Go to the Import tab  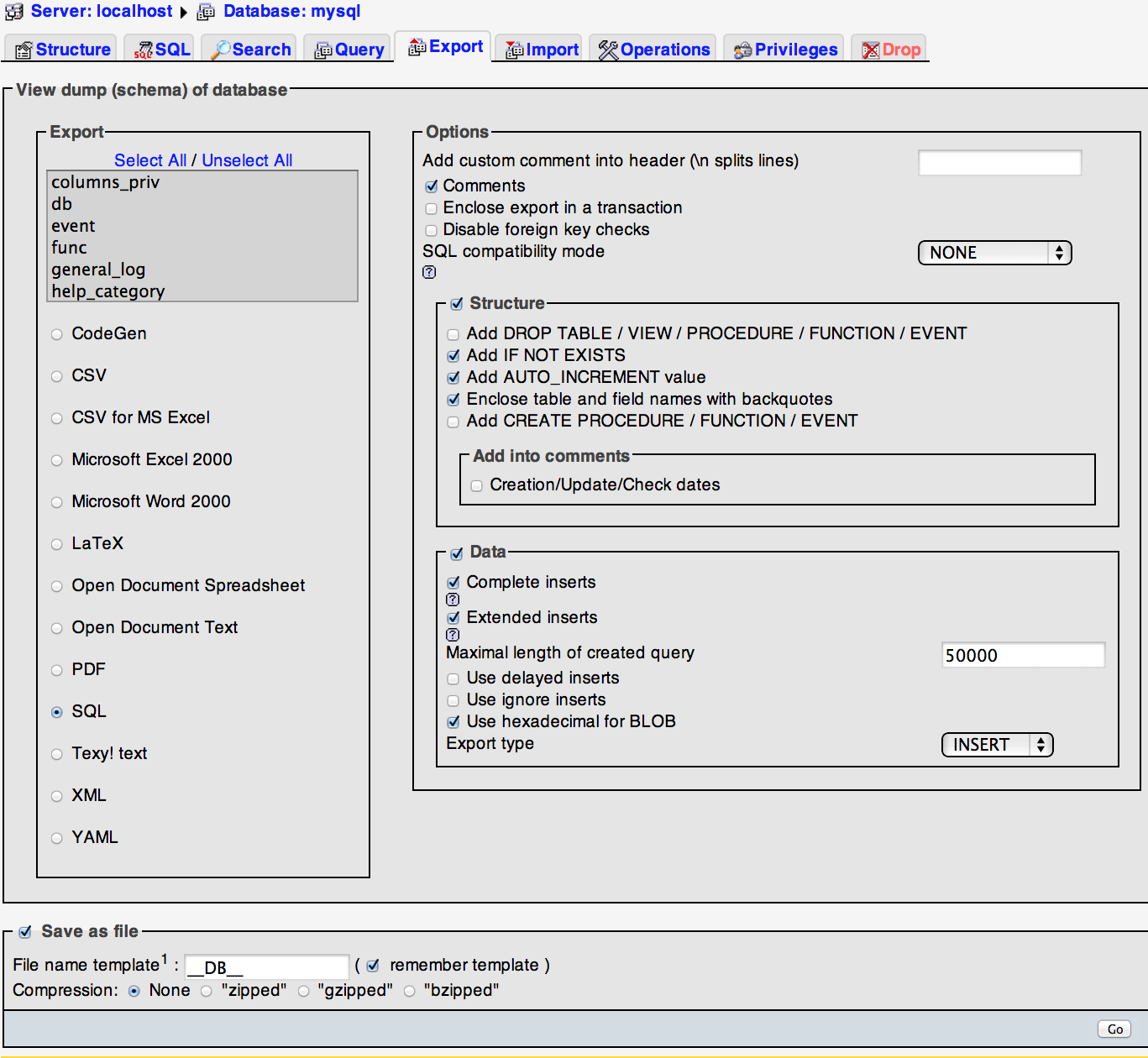click(541, 50)
